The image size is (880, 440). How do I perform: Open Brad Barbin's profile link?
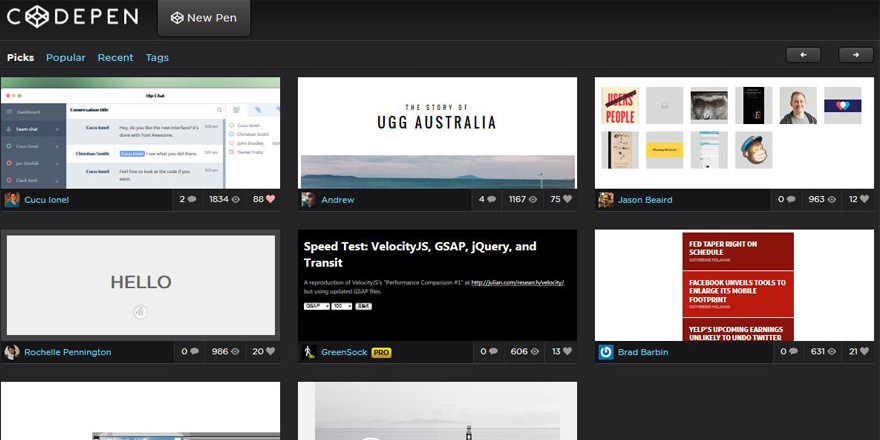[643, 352]
